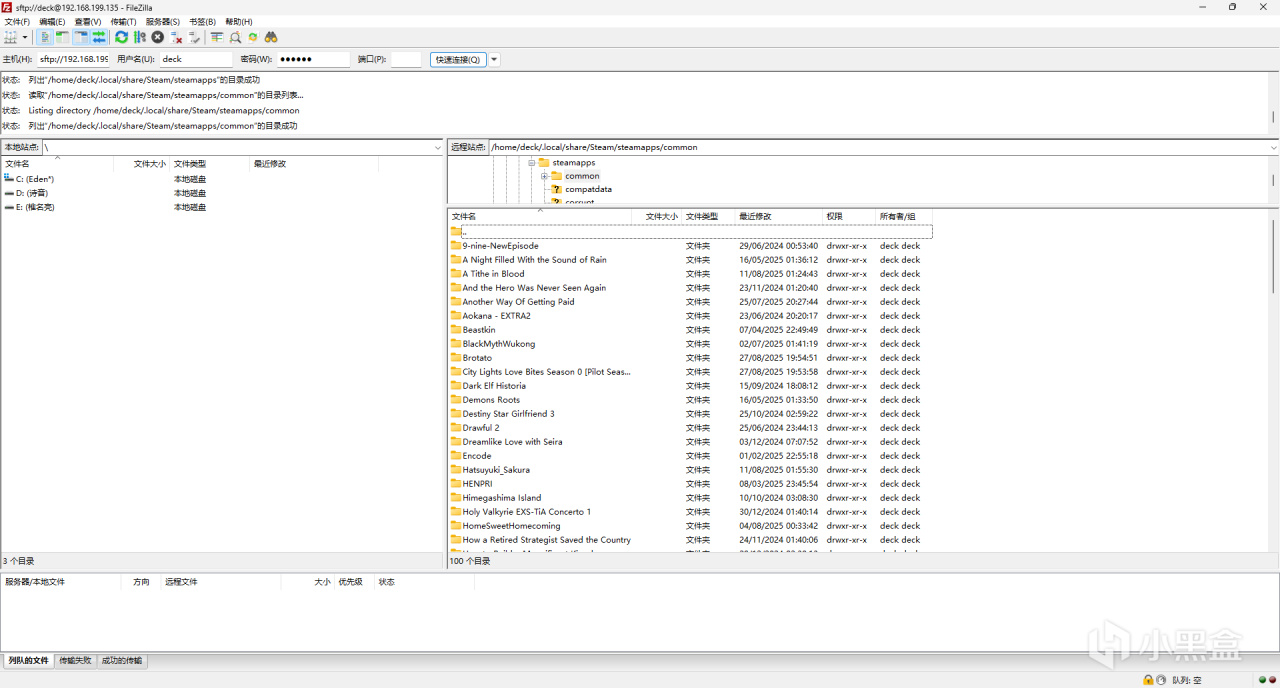1280x688 pixels.
Task: Open the Site Manager icon
Action: [10, 37]
